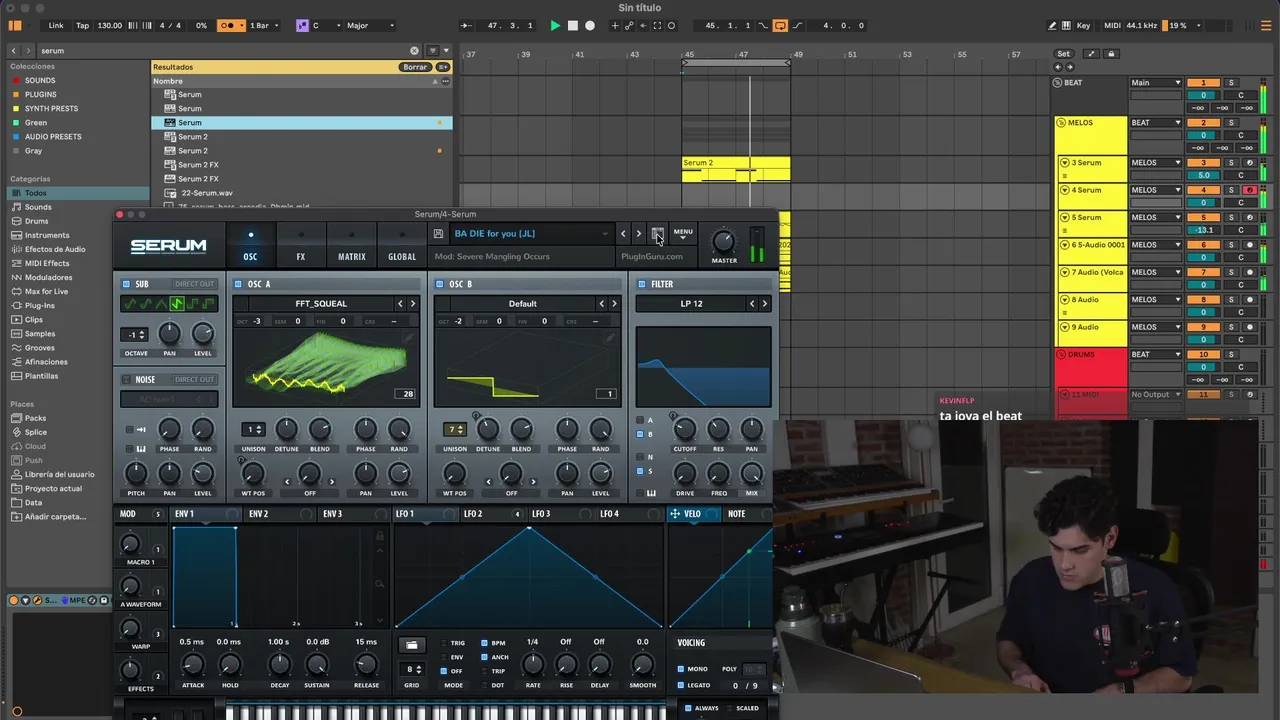The height and width of the screenshot is (720, 1280).
Task: Start playback in Ableton transport
Action: coord(555,26)
